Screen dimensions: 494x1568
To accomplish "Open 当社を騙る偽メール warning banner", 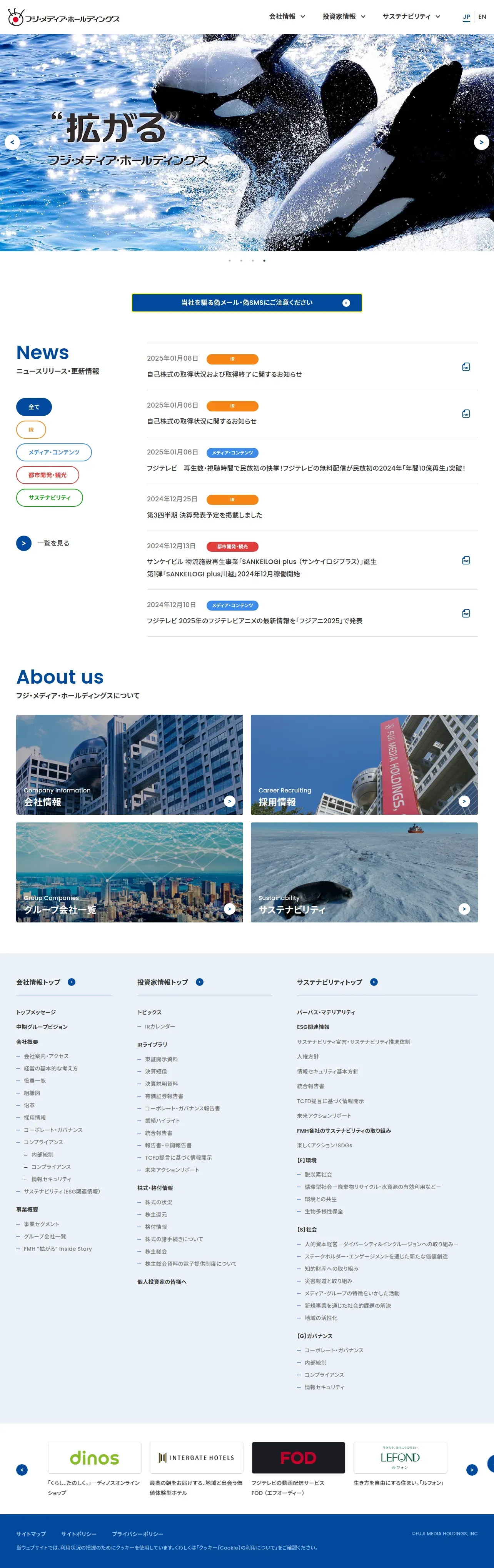I will point(247,303).
